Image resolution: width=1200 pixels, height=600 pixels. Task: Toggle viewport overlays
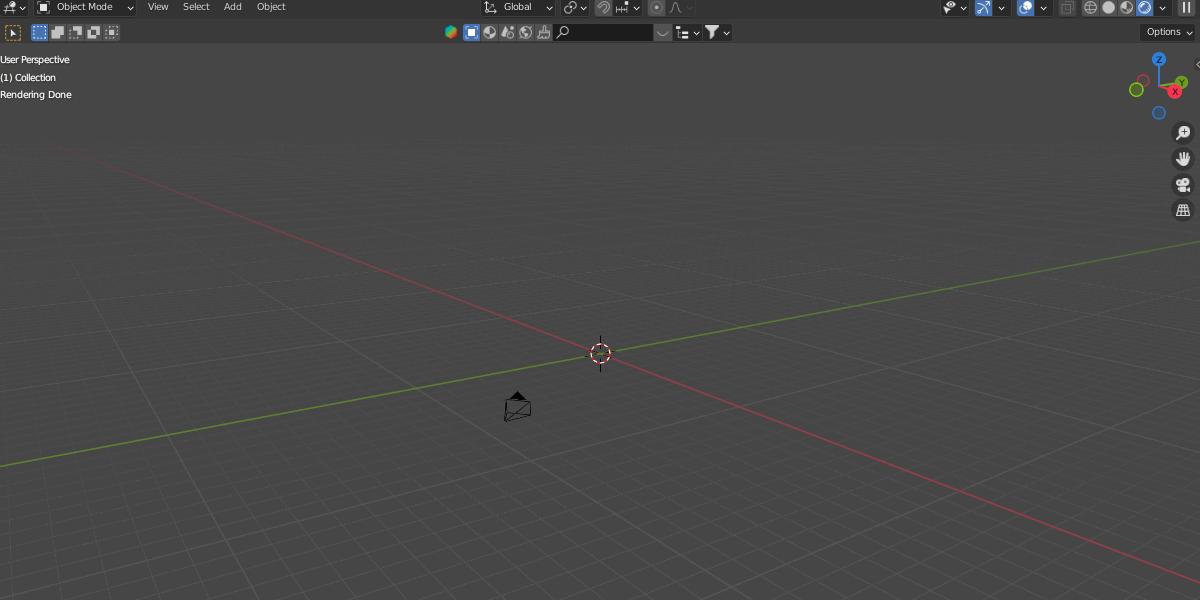1025,7
